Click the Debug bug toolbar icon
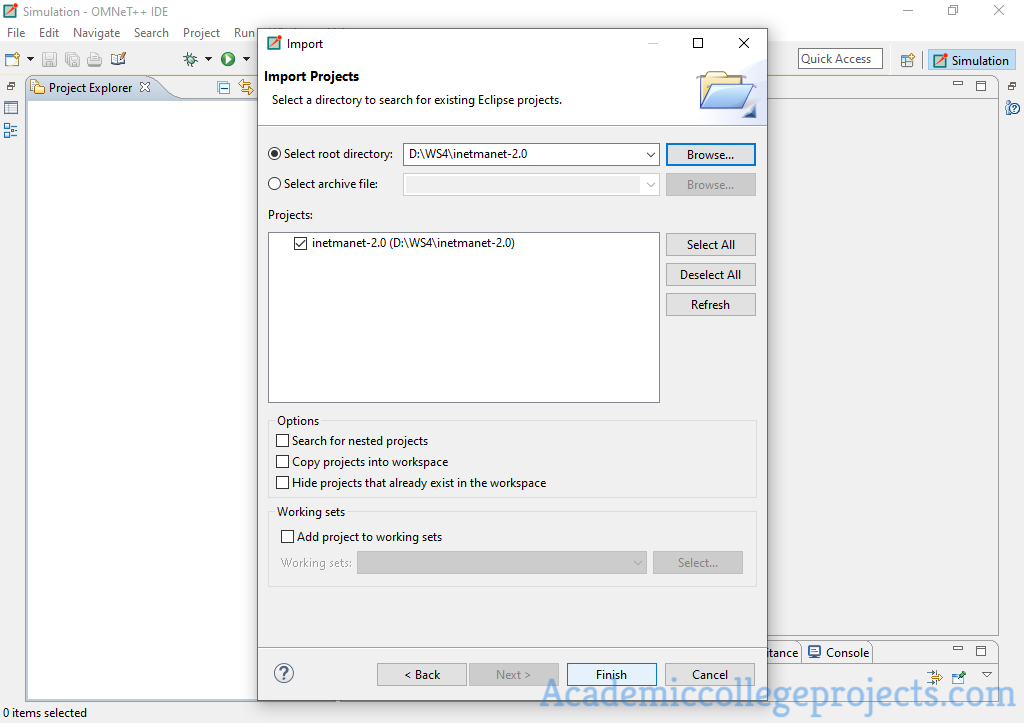1024x723 pixels. point(191,59)
